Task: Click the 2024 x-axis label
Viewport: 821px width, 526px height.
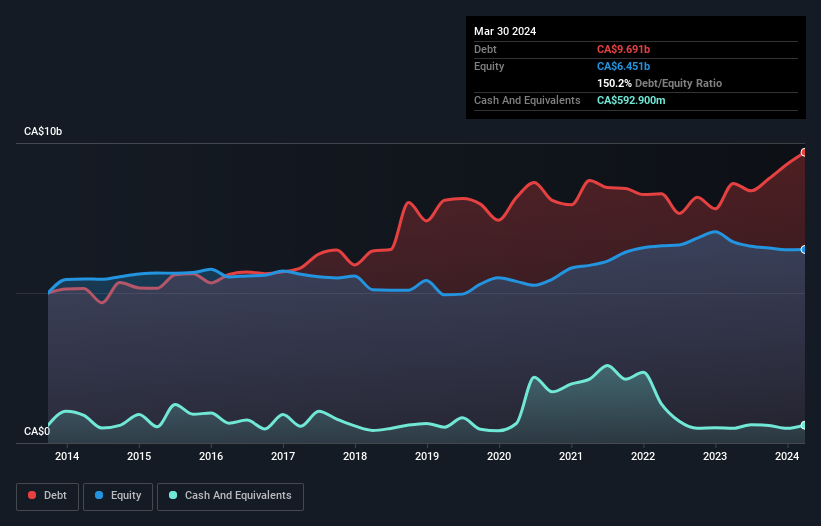Action: click(787, 456)
